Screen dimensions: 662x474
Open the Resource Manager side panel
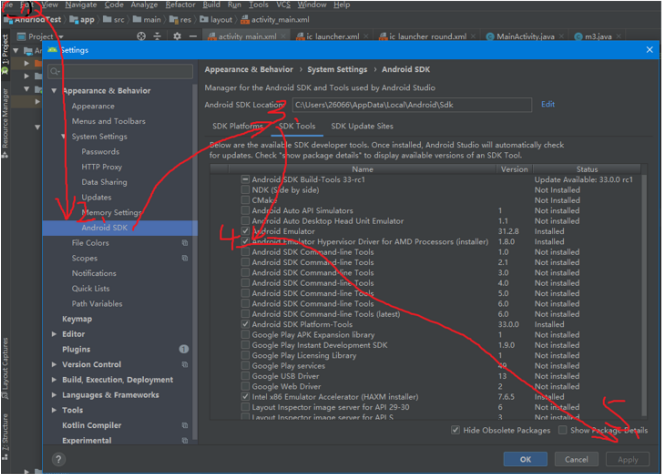(5, 122)
